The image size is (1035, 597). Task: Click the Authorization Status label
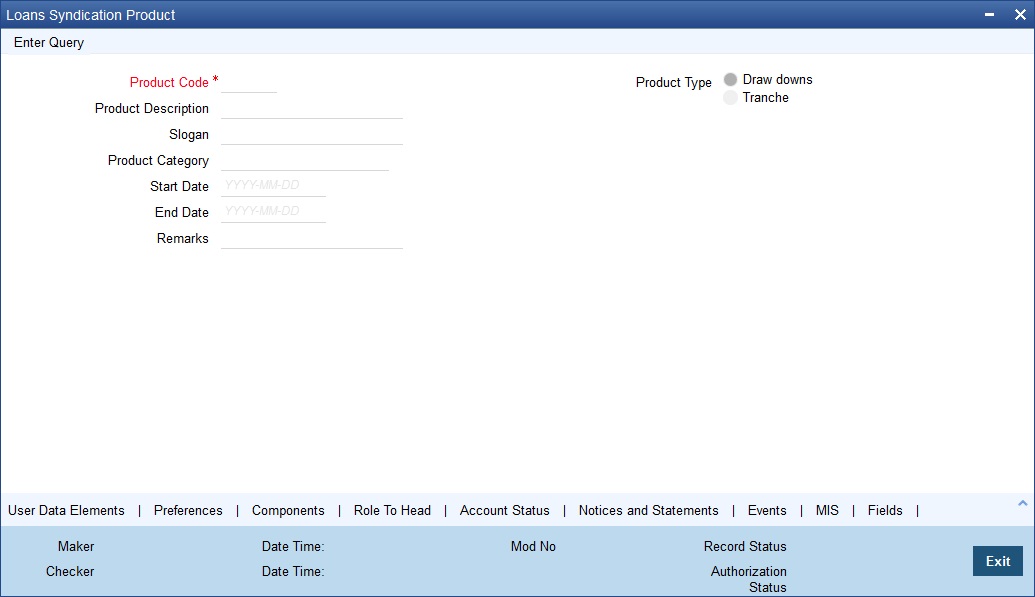[749, 579]
